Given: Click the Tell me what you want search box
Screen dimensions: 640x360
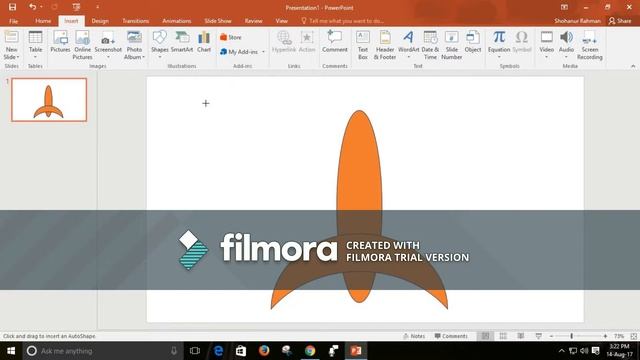Looking at the screenshot, I should [342, 21].
